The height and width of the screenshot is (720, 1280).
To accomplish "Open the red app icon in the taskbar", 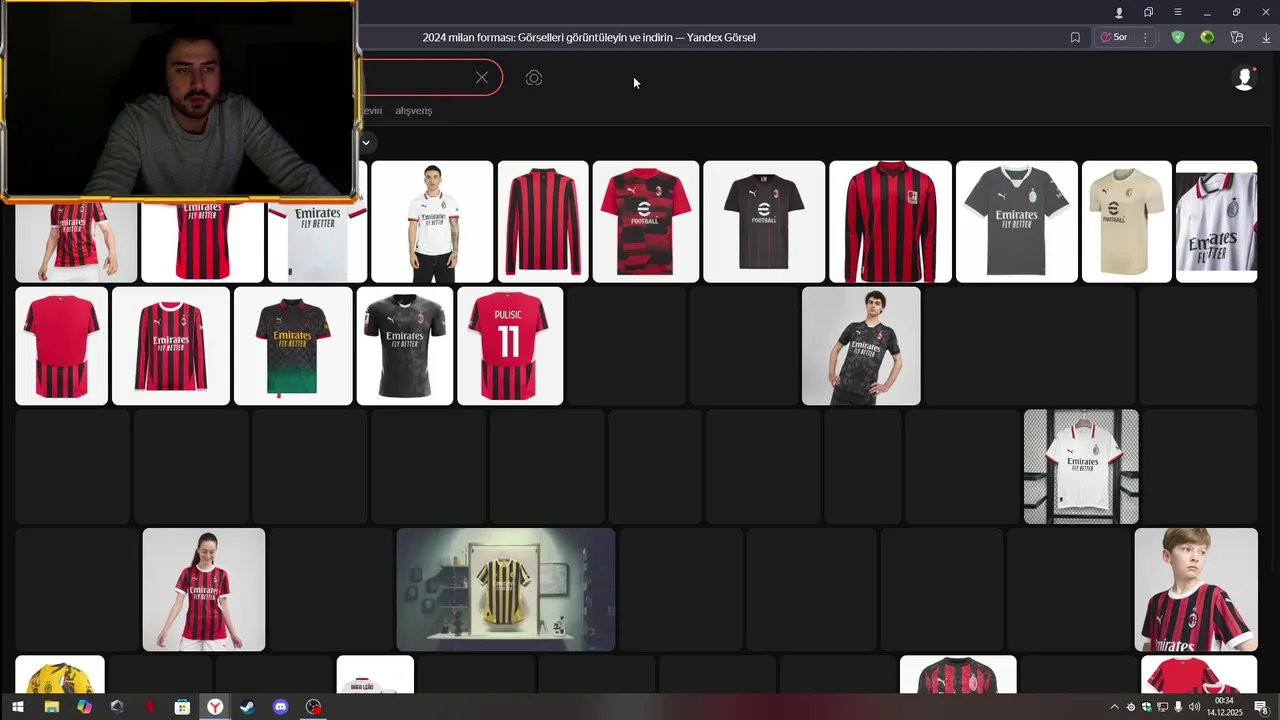I will click(x=150, y=707).
